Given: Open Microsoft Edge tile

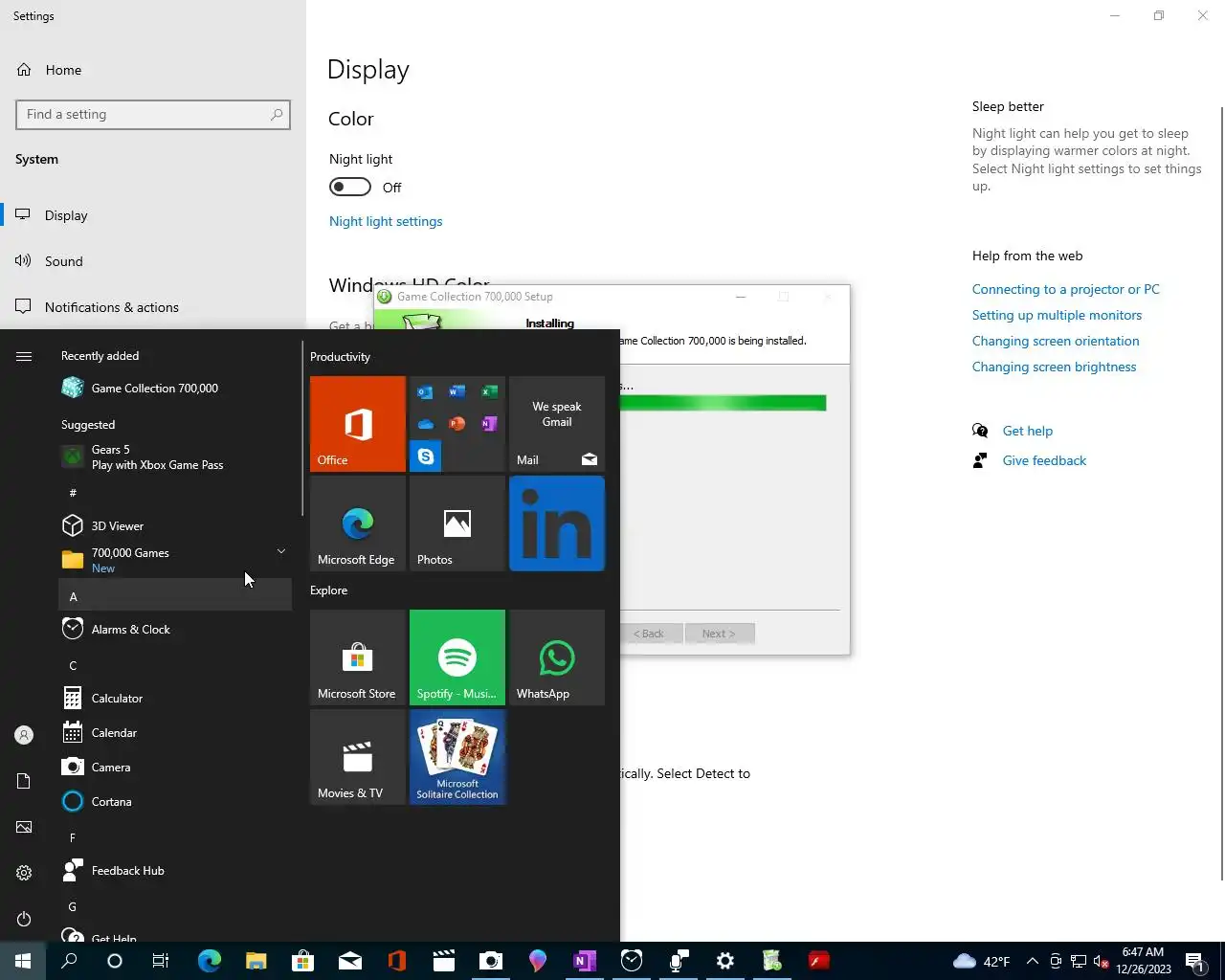Looking at the screenshot, I should [x=358, y=523].
